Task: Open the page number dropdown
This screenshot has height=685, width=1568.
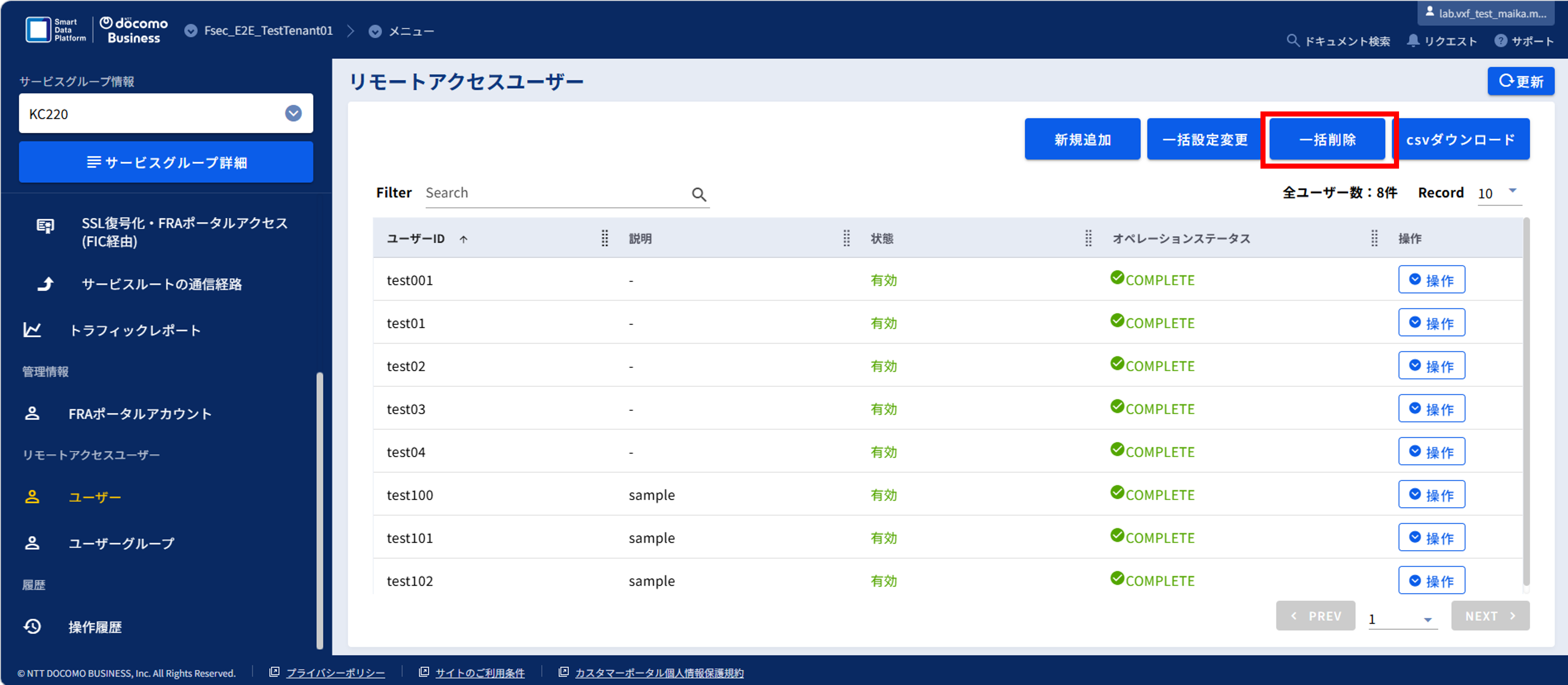Action: pyautogui.click(x=1402, y=619)
